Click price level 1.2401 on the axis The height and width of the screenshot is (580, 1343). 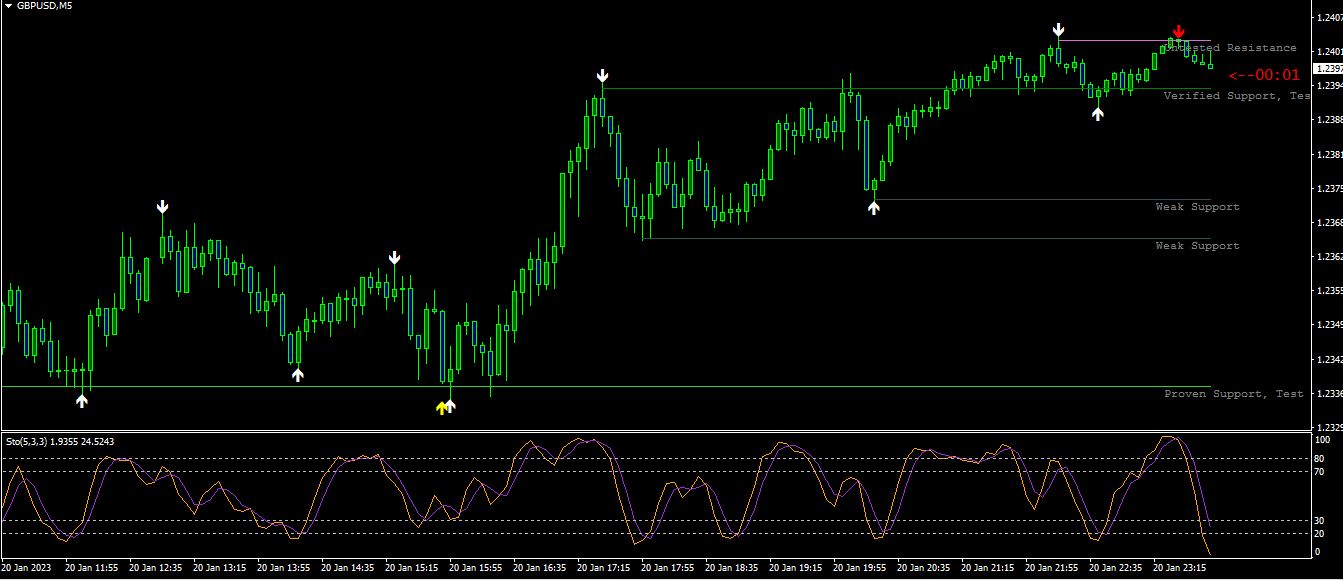[x=1329, y=51]
